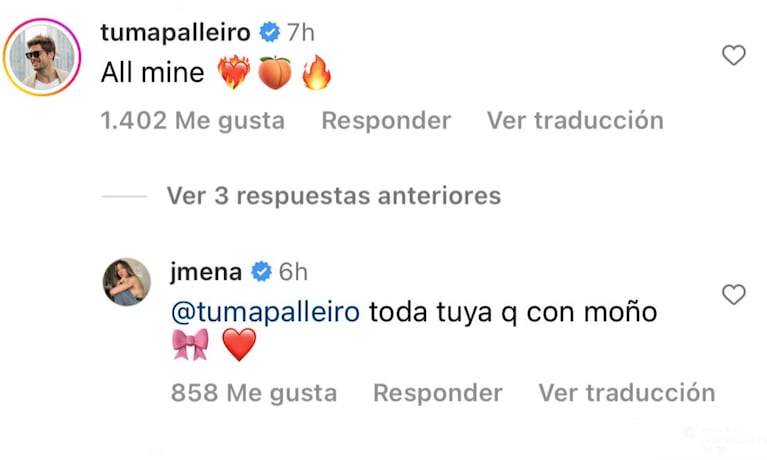The width and height of the screenshot is (767, 460).
Task: Expand Ver 3 respuestas anteriores
Action: click(333, 196)
